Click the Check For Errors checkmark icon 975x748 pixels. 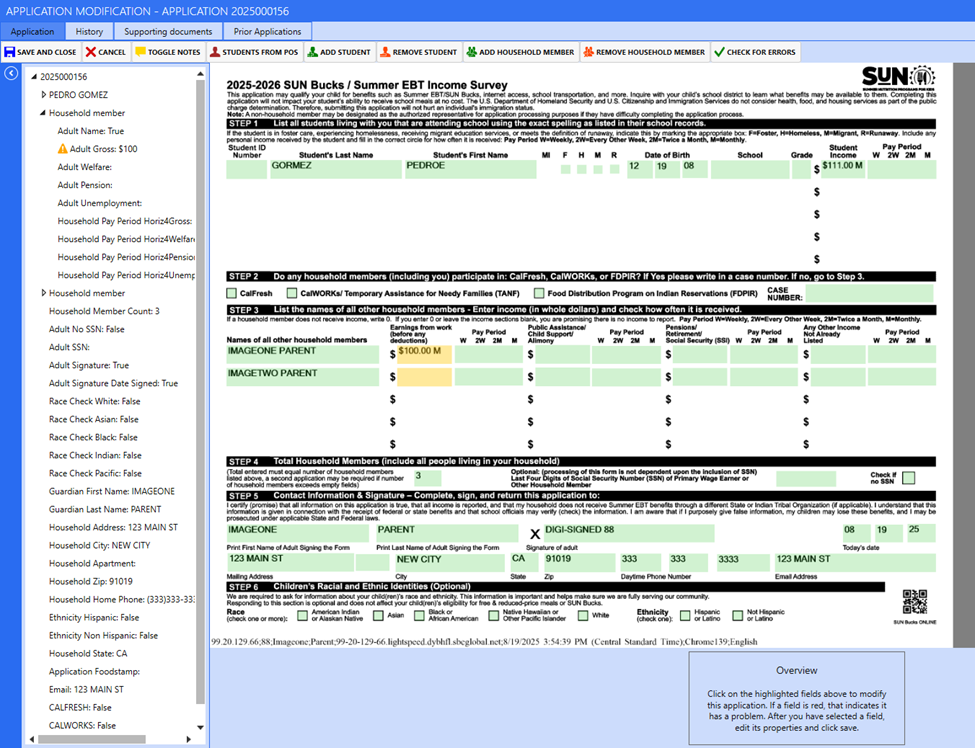(x=719, y=52)
